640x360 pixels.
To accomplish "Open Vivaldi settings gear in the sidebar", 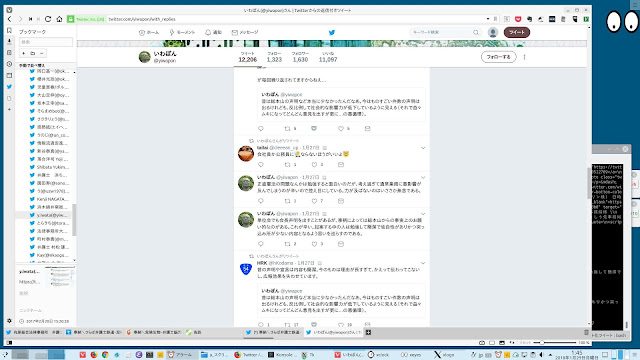I will pyautogui.click(x=9, y=321).
